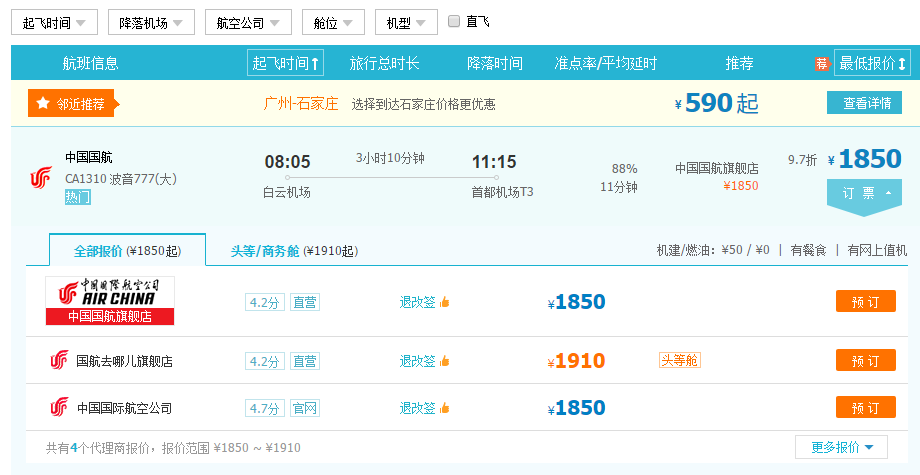Open the 广州-石家庄 route link
This screenshot has width=920, height=475.
coord(301,104)
